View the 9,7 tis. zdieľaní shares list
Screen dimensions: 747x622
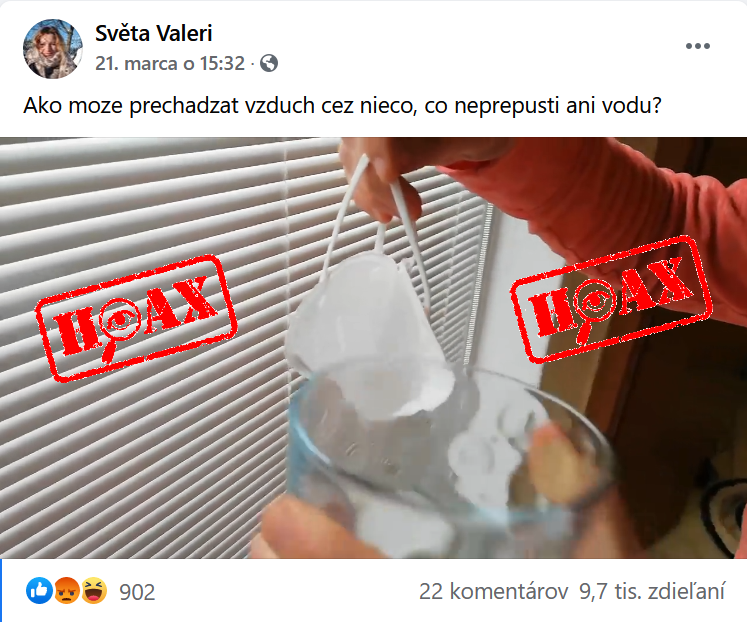(652, 592)
